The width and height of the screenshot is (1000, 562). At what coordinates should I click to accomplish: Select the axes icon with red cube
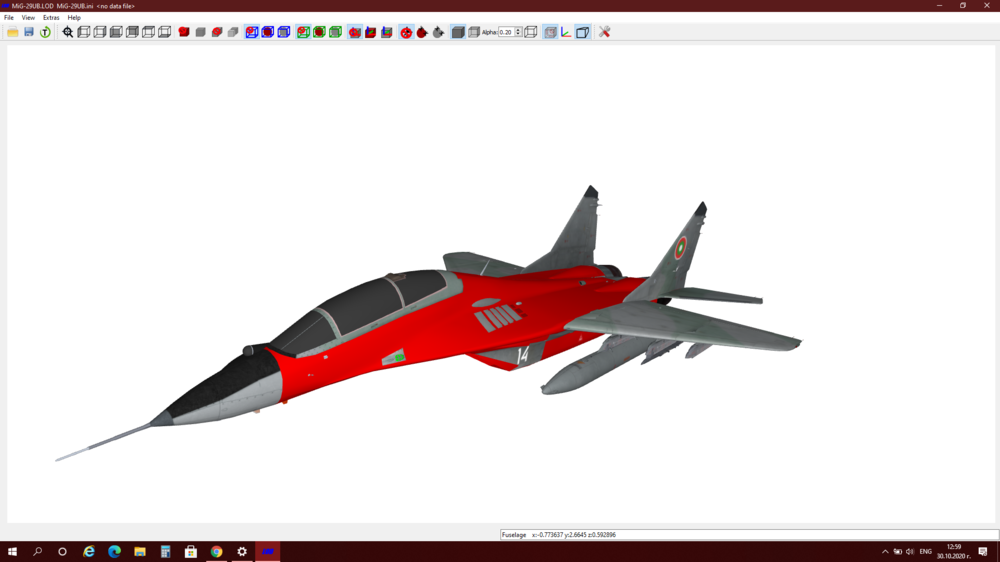tap(371, 32)
